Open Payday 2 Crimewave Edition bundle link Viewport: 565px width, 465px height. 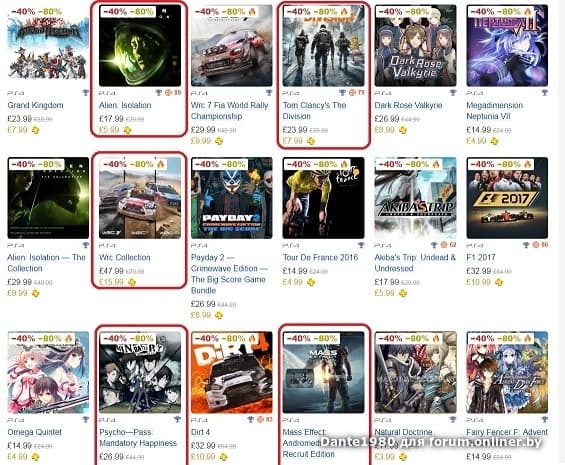(x=229, y=274)
